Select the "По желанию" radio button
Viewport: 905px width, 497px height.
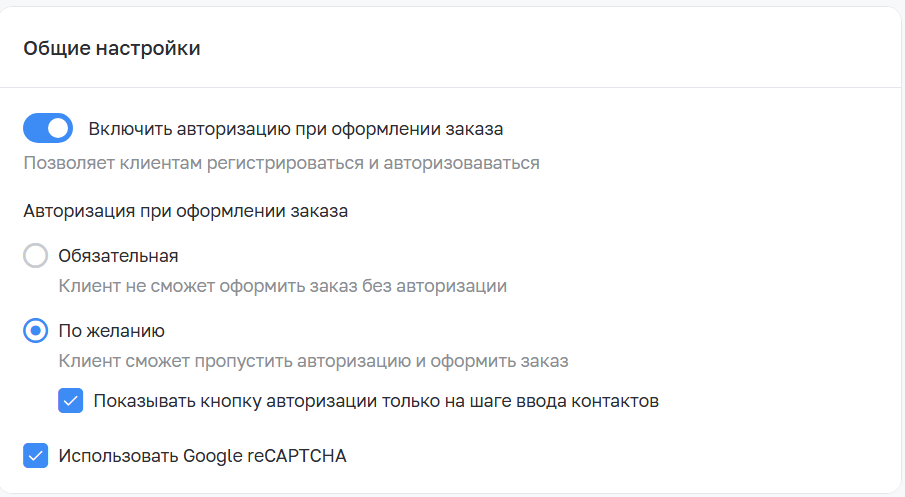(x=35, y=331)
